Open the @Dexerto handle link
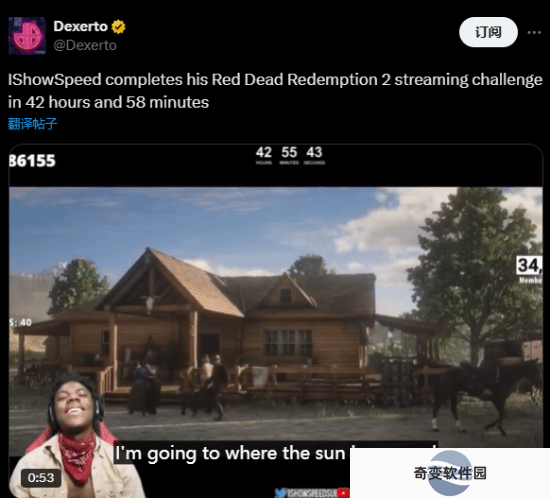 (85, 45)
